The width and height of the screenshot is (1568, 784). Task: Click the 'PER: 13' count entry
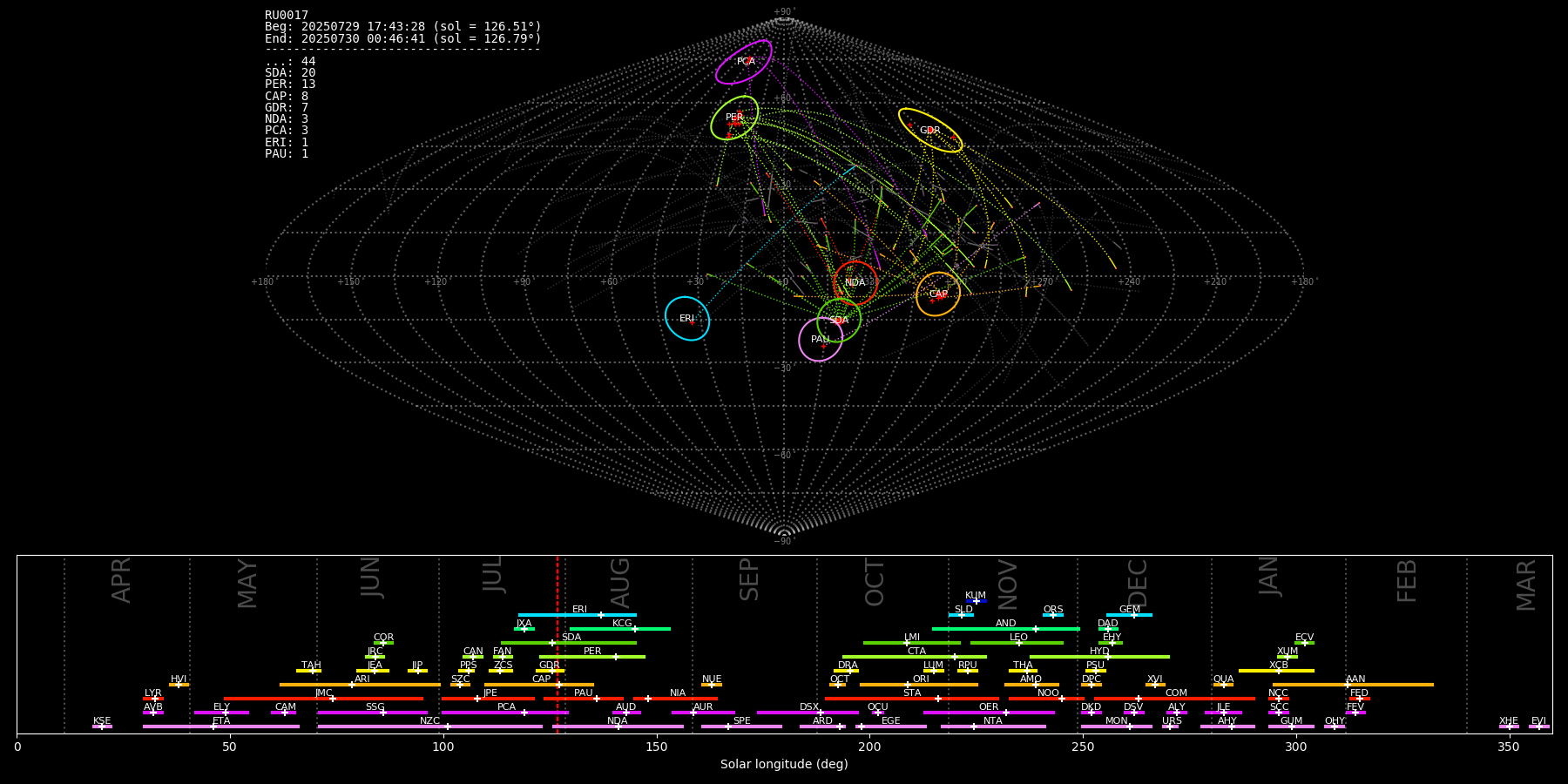click(x=290, y=84)
